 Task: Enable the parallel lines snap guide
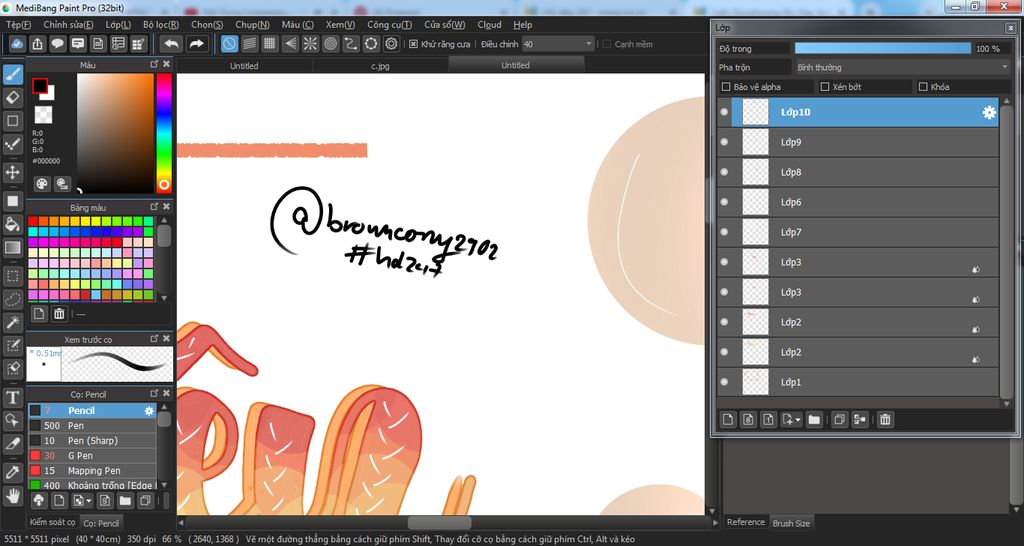pos(249,44)
